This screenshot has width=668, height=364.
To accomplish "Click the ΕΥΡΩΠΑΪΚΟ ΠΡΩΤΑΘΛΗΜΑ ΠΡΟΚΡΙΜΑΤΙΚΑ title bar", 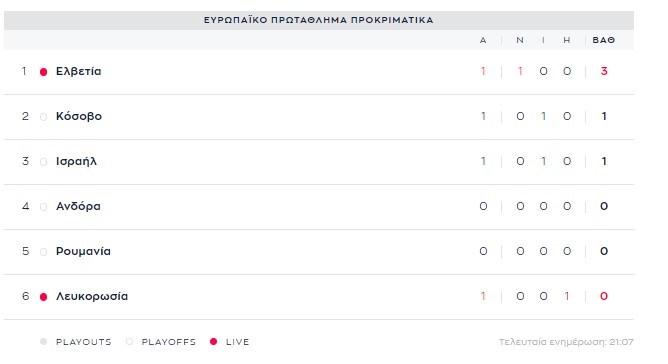I will tap(319, 20).
